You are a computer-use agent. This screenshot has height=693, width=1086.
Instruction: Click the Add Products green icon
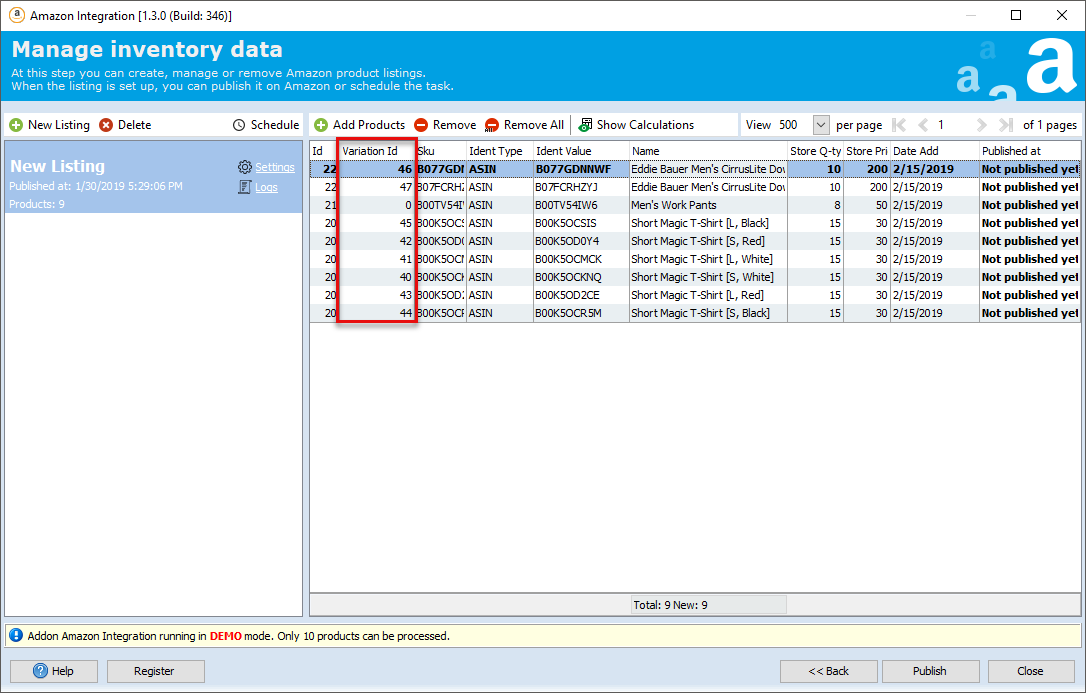tap(321, 125)
